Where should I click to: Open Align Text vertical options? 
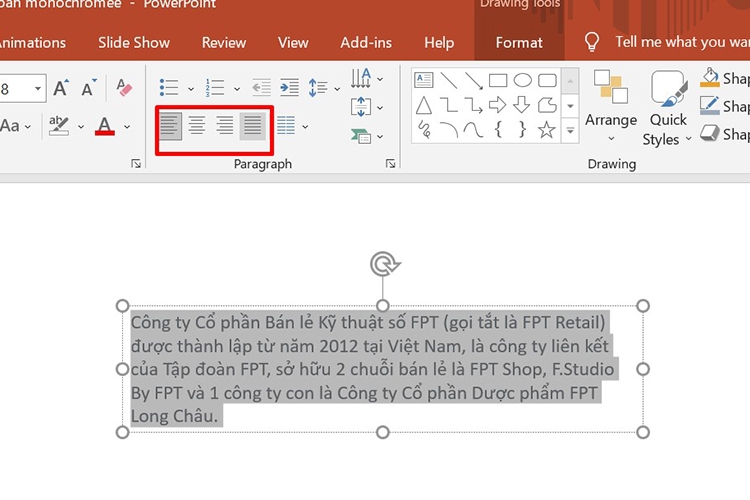[366, 107]
